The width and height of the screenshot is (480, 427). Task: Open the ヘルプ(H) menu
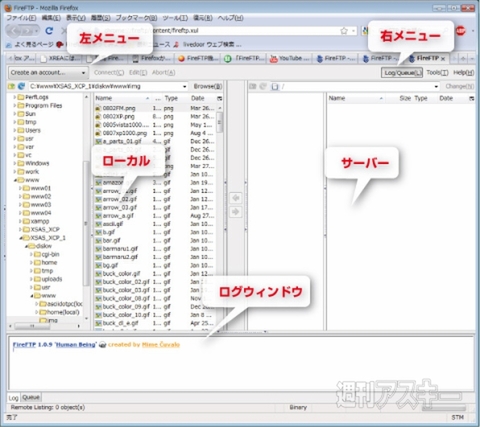(230, 18)
